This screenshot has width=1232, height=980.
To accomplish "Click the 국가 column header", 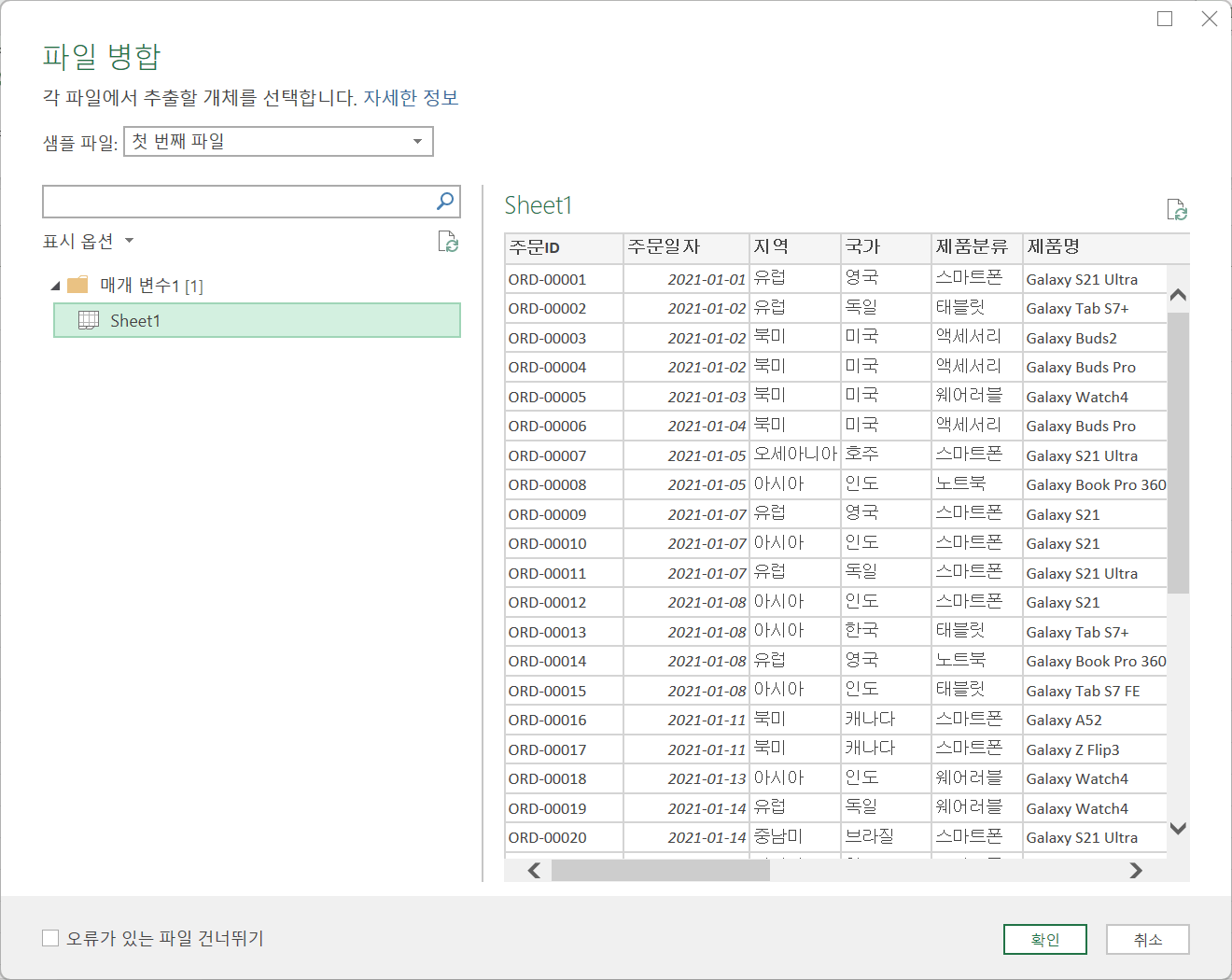I will [886, 247].
